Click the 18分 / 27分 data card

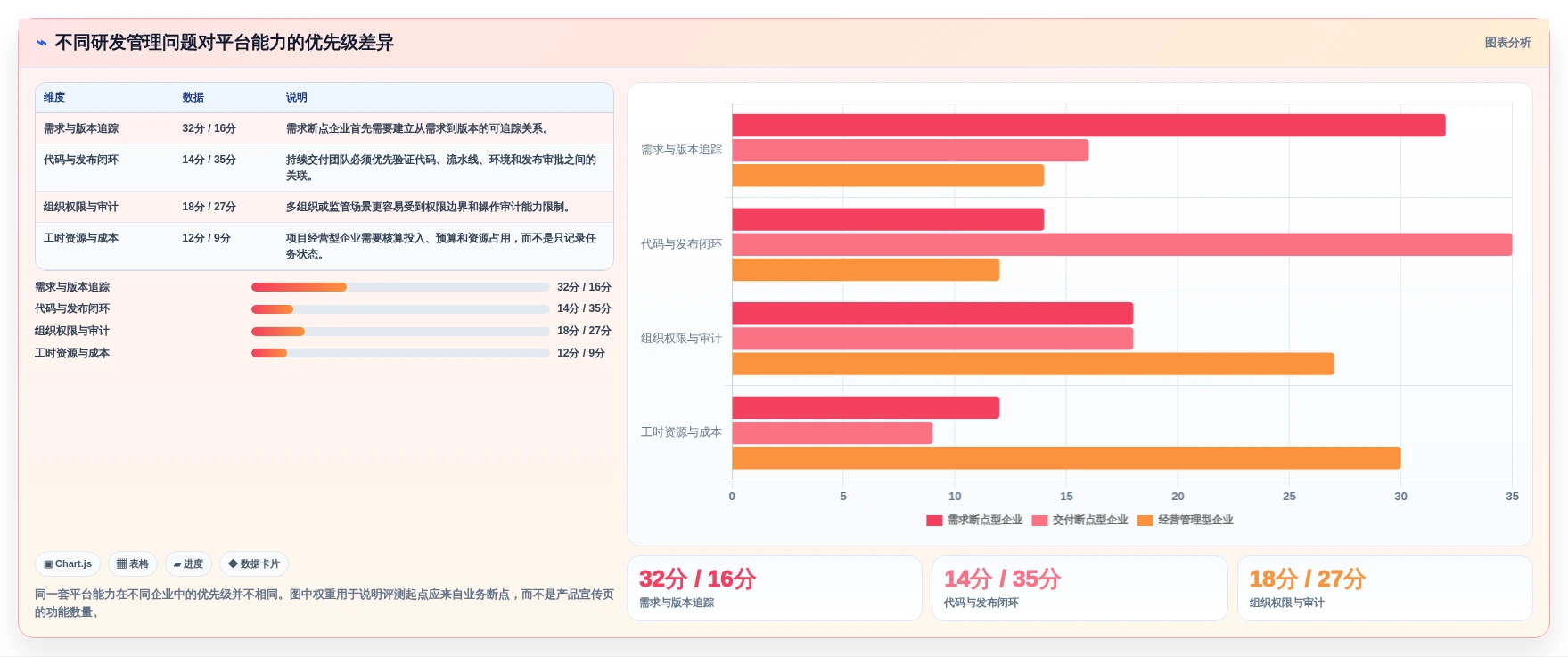[1384, 588]
